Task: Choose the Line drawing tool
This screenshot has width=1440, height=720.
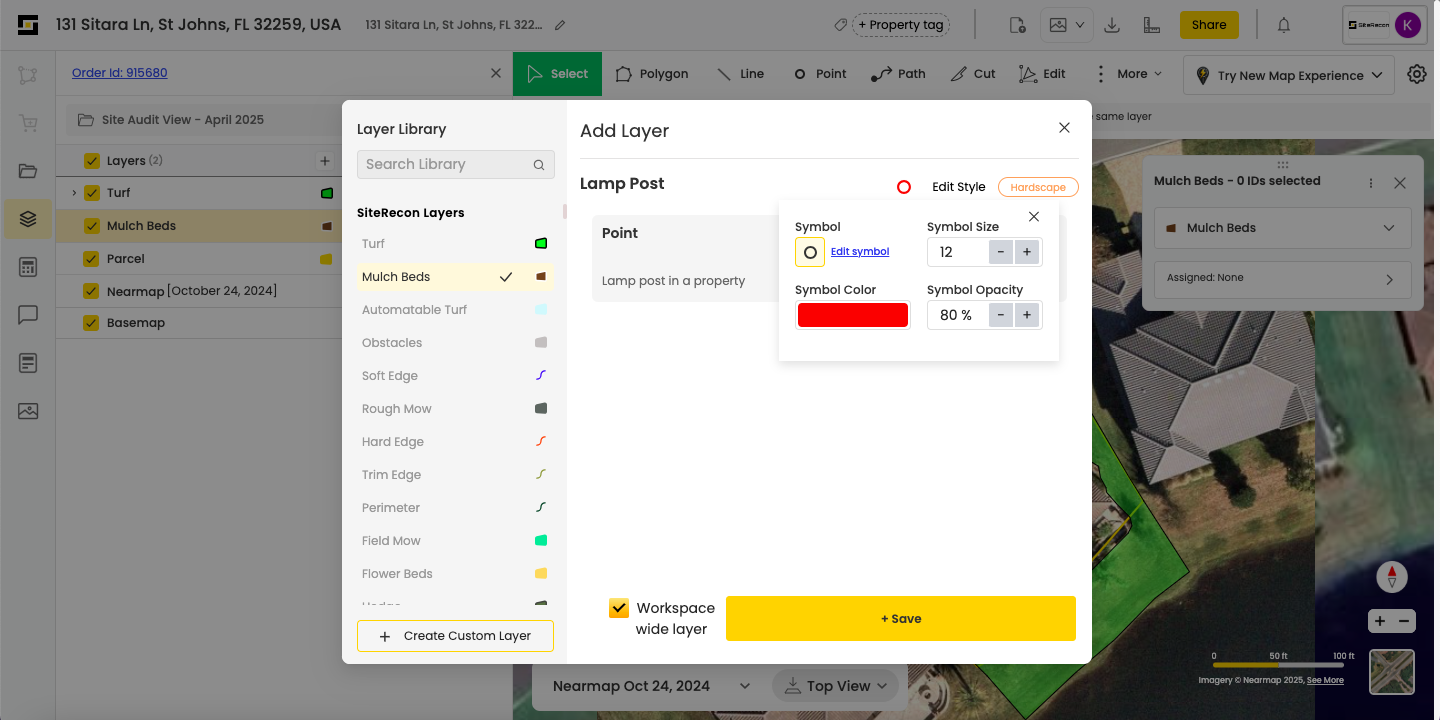Action: (740, 74)
